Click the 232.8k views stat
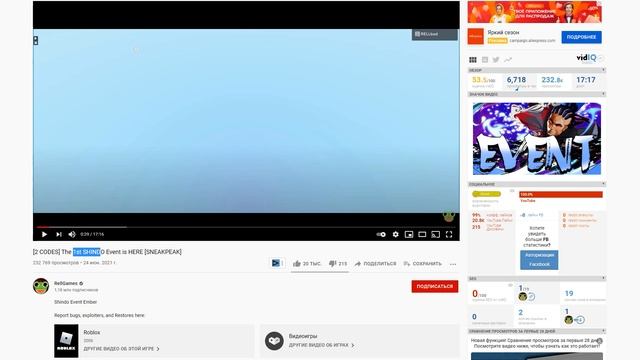 click(552, 80)
